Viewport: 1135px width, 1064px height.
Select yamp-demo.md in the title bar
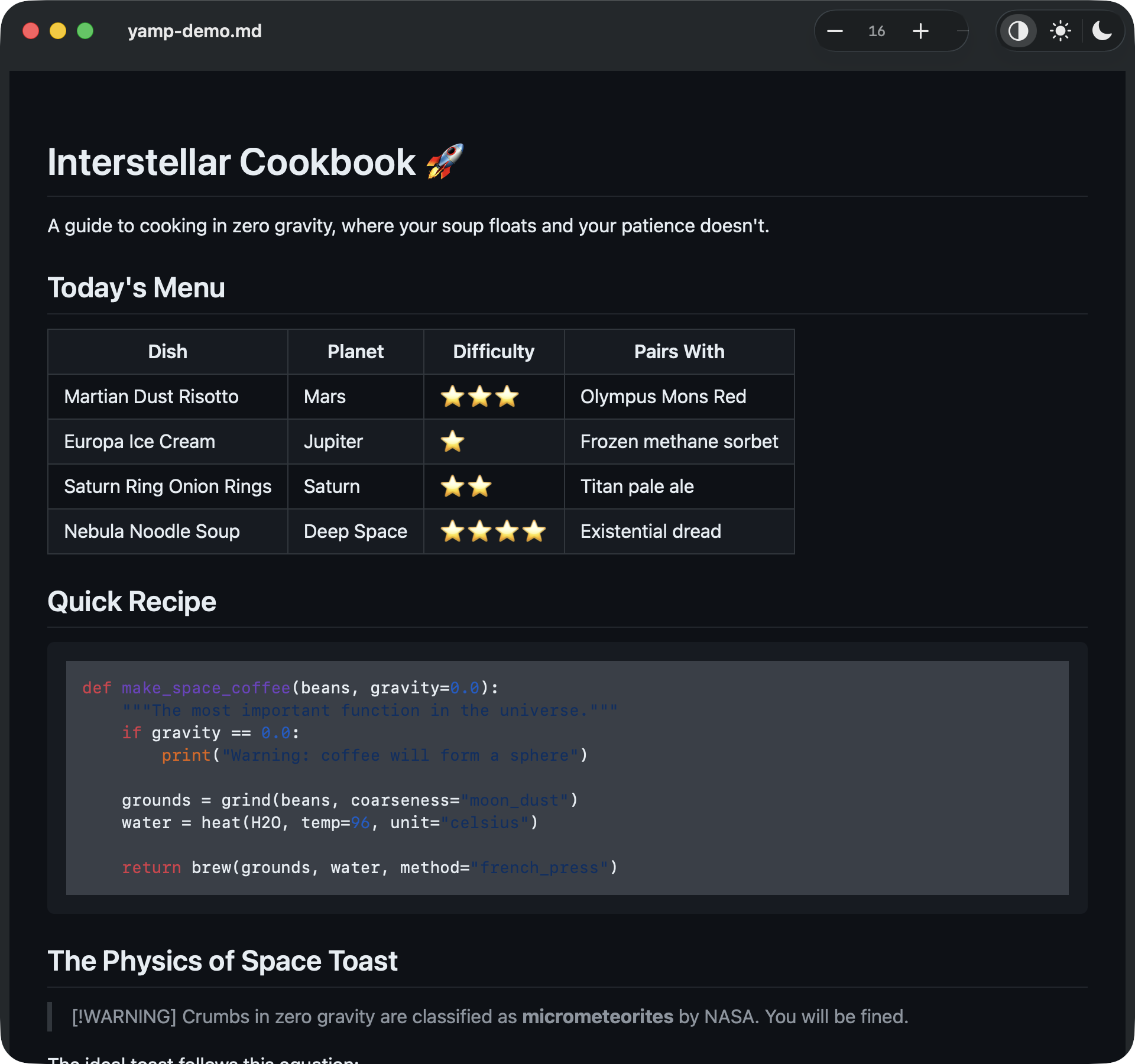[x=195, y=31]
